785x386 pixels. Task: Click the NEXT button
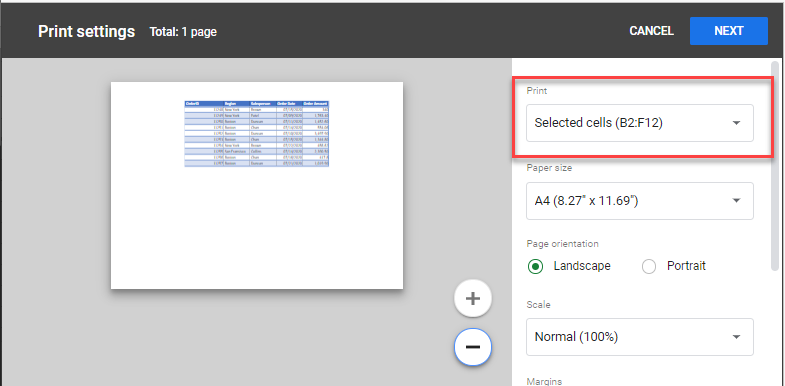click(728, 31)
